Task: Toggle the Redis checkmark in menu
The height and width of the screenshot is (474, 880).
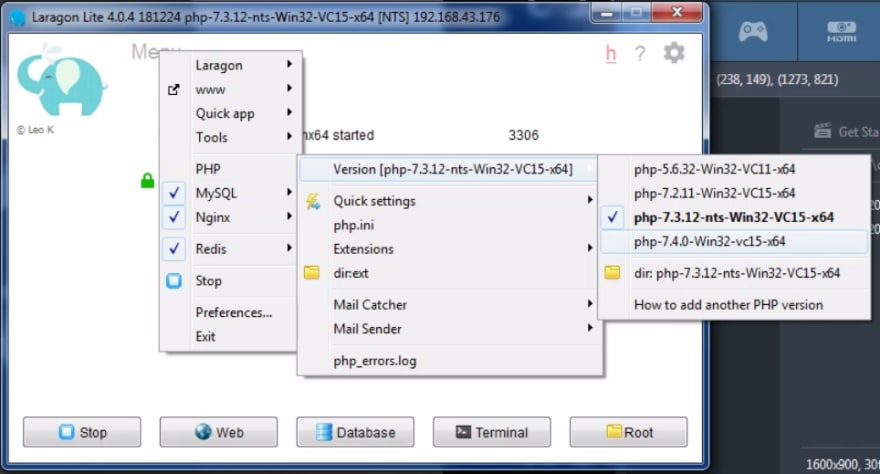Action: coord(174,248)
